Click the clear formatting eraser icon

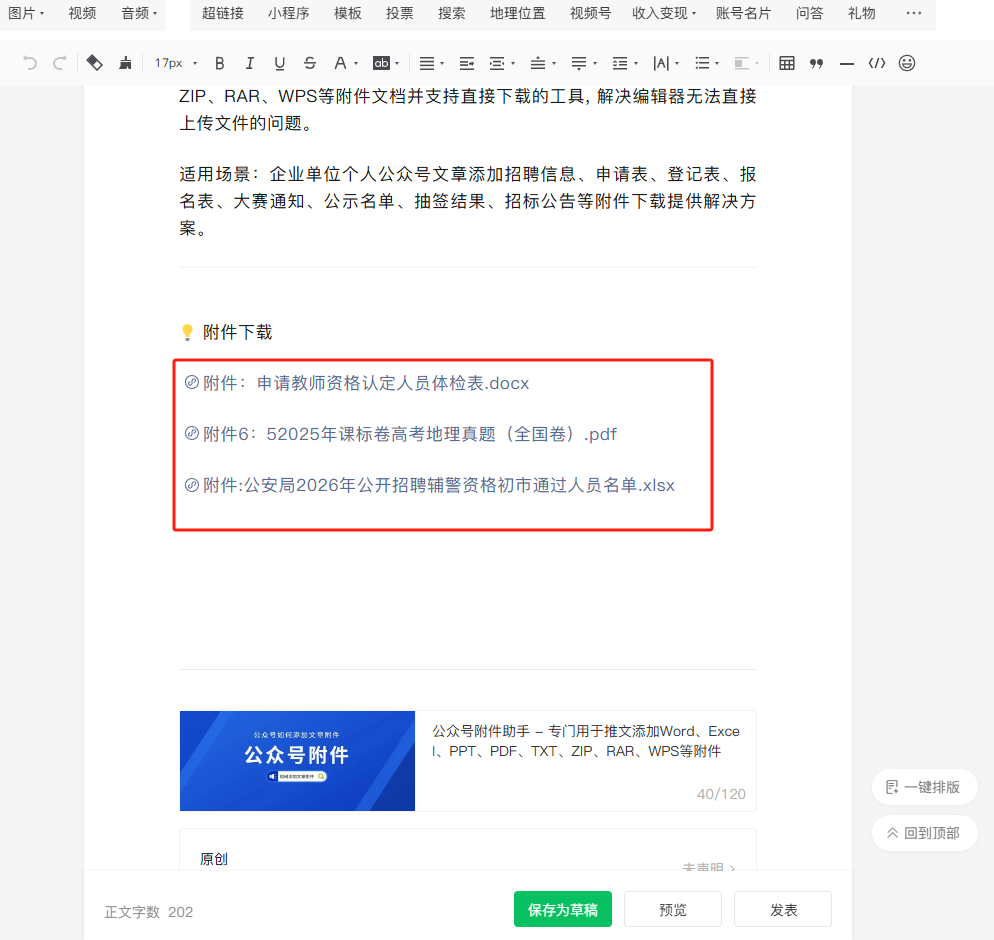coord(94,63)
